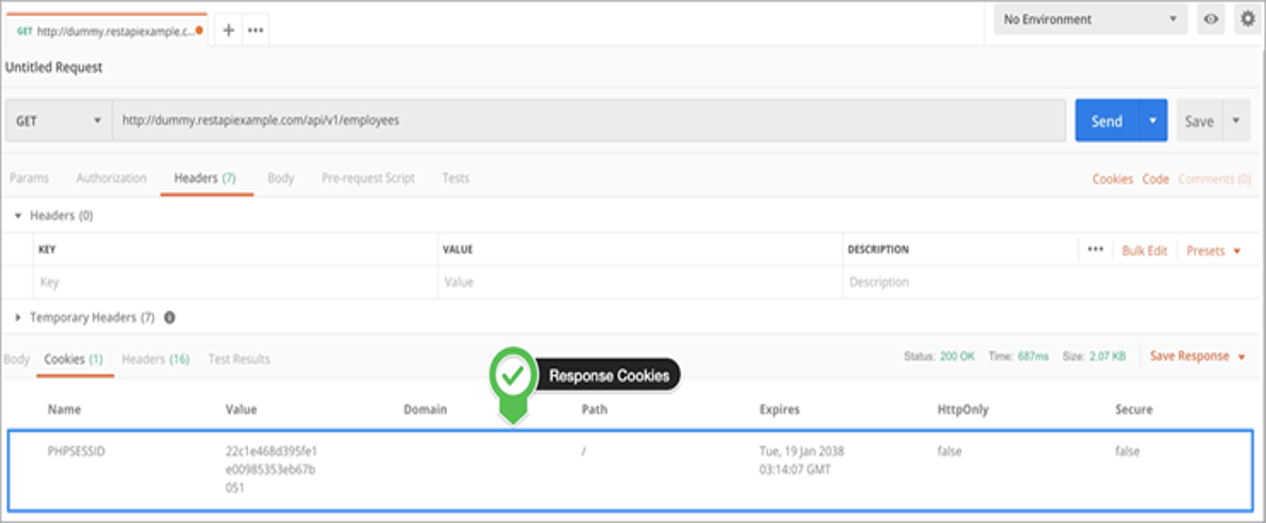Image resolution: width=1266 pixels, height=523 pixels.
Task: Click the request URL input field
Action: [588, 121]
